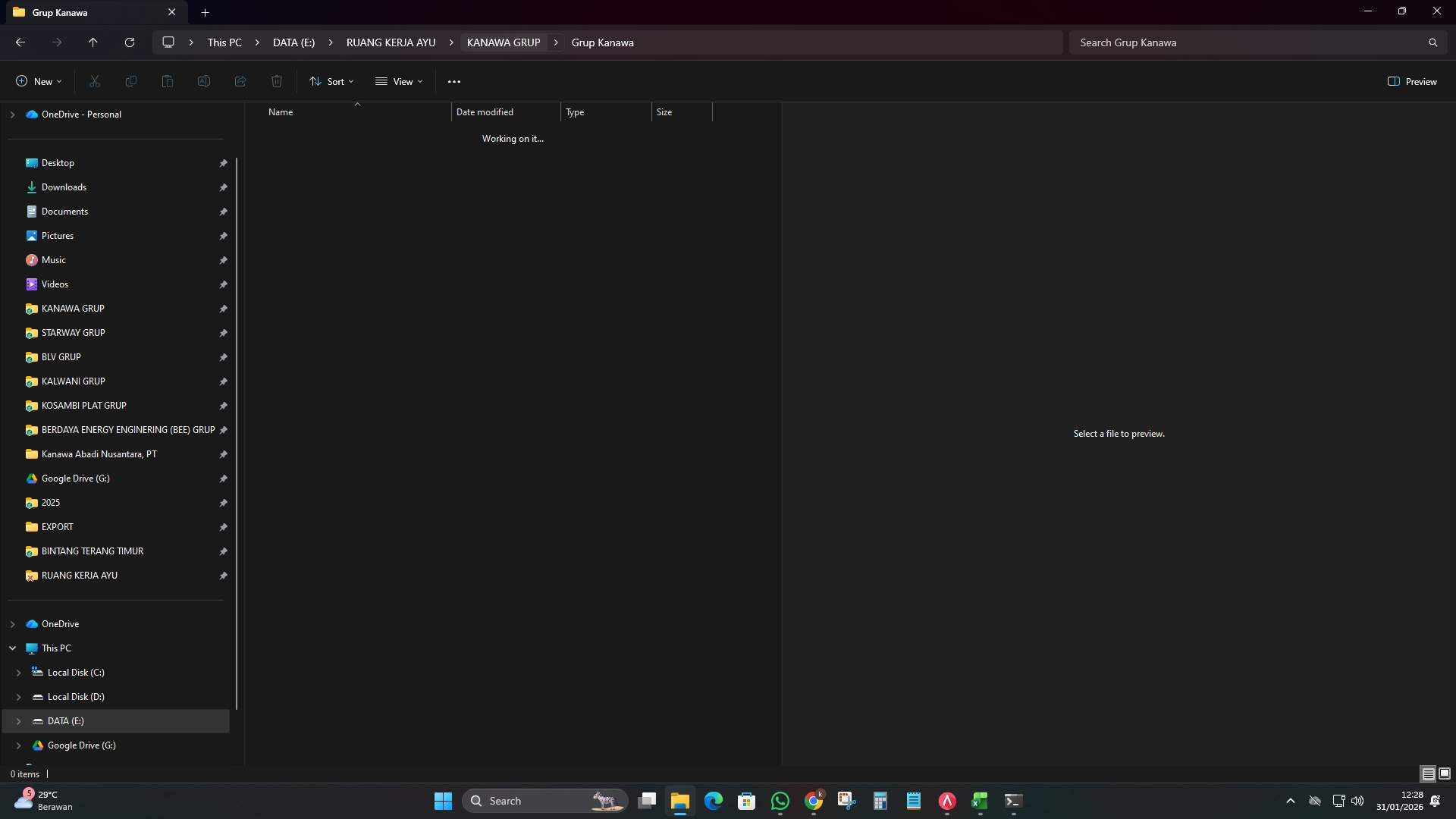Image resolution: width=1456 pixels, height=819 pixels.
Task: Expand the Local Disk (C:) tree item
Action: click(19, 672)
